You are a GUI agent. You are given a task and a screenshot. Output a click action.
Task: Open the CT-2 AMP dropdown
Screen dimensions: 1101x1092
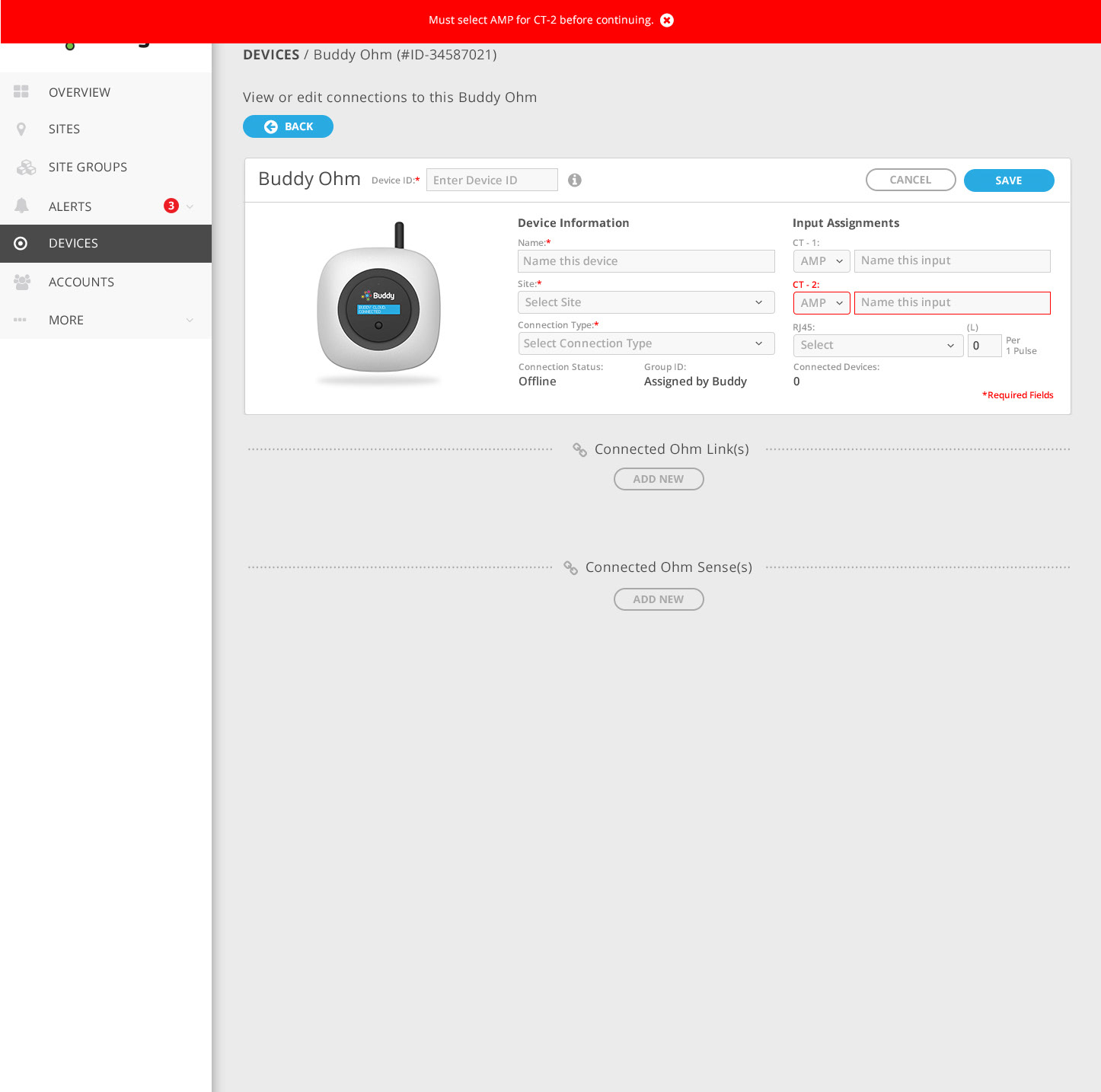coord(822,303)
